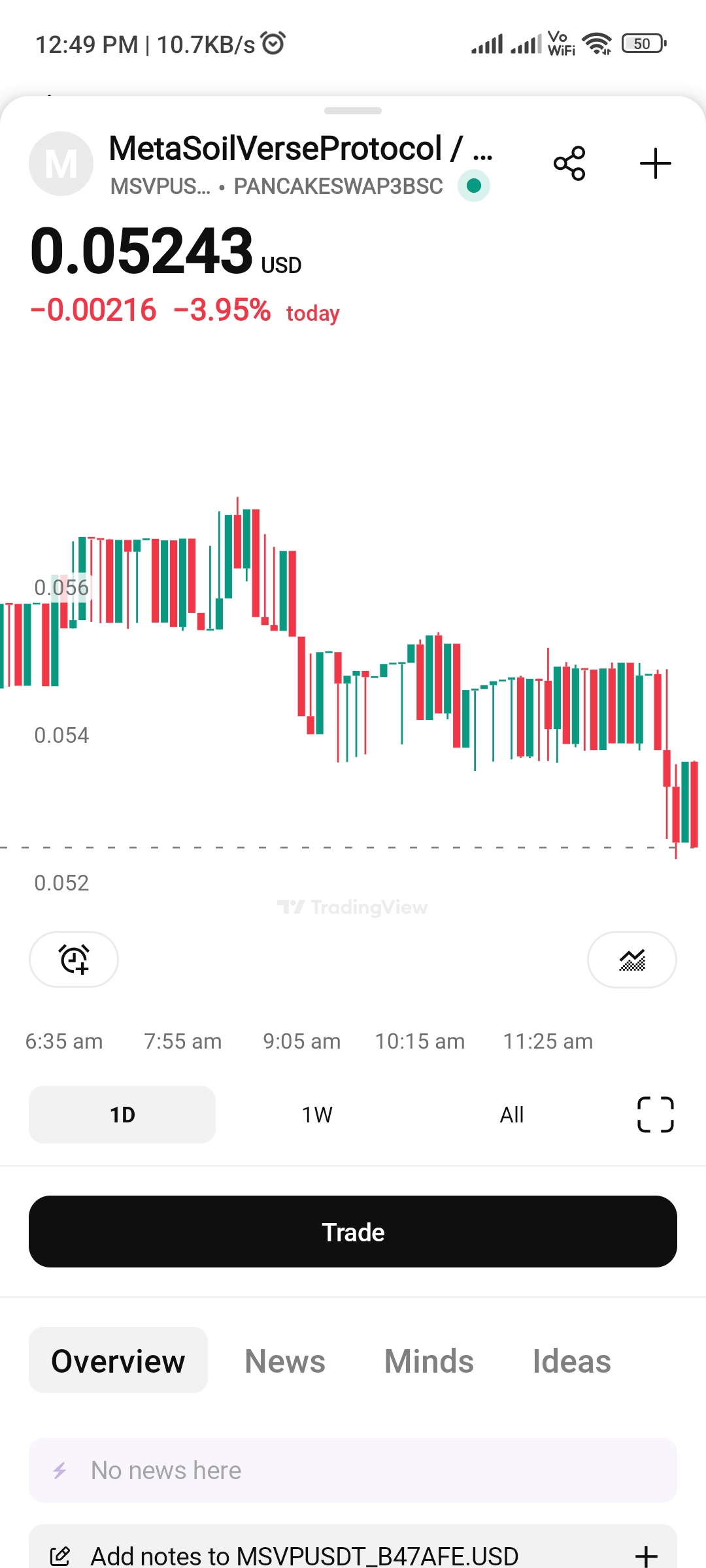Tap the MetaSoilVerseProtocol round logo avatar
Viewport: 706px width, 1568px height.
[x=61, y=163]
